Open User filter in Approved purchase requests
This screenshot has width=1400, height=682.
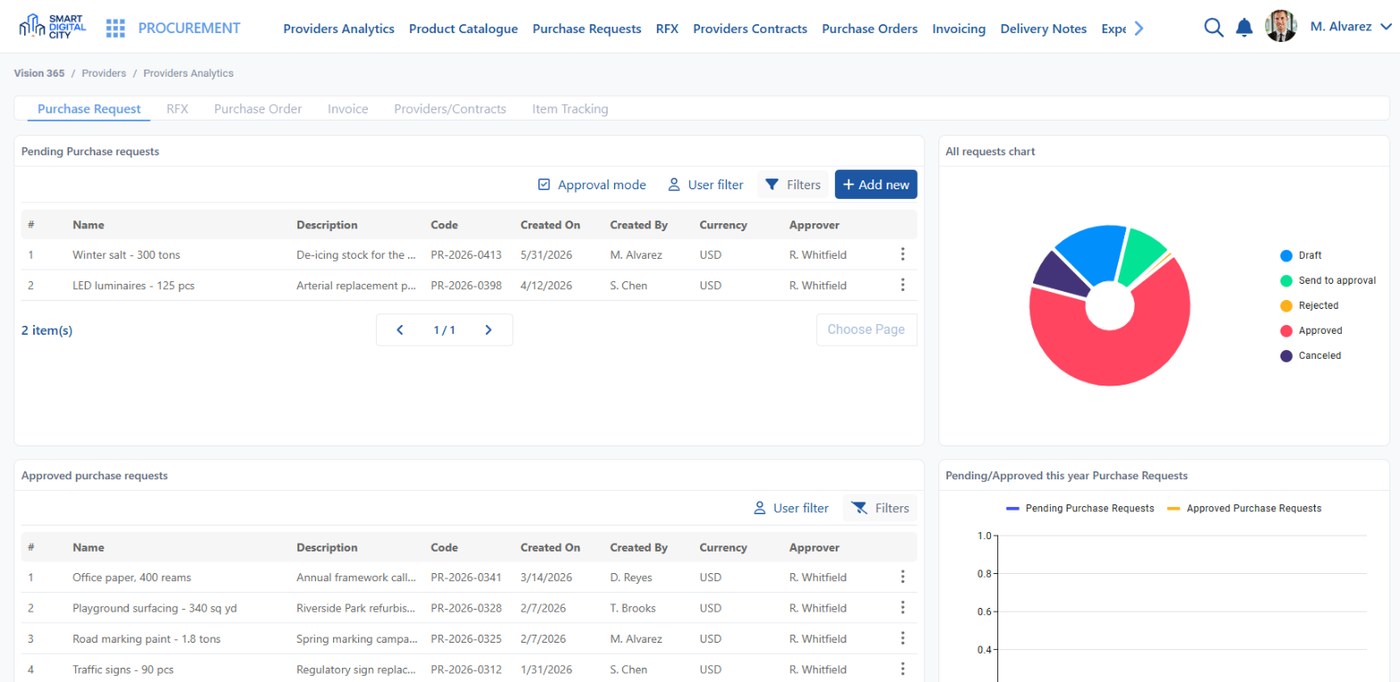[x=791, y=508]
